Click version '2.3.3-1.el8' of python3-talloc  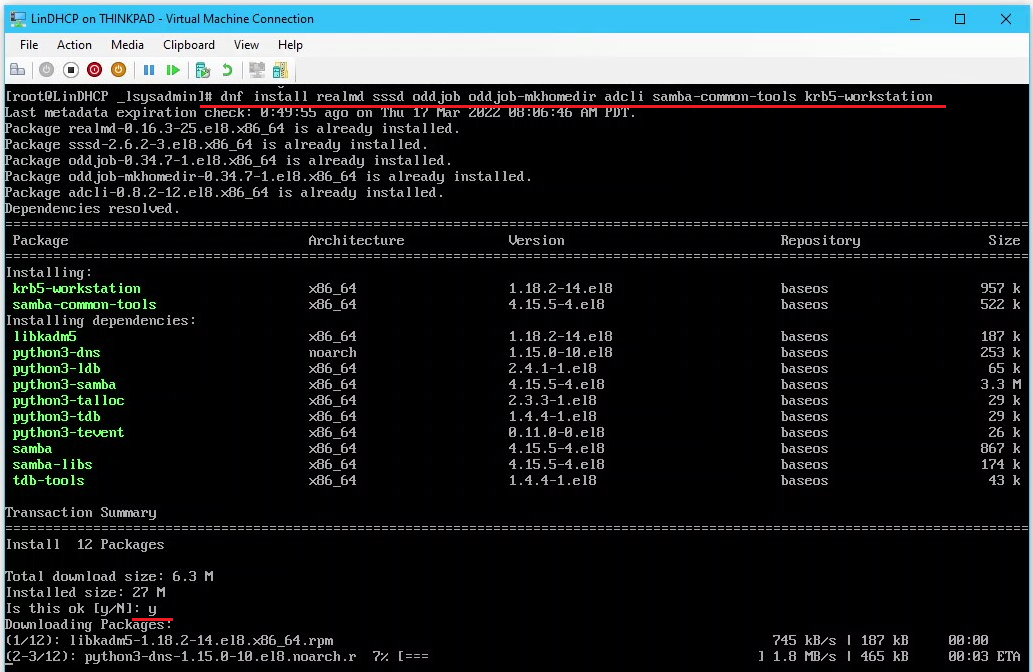coord(553,401)
